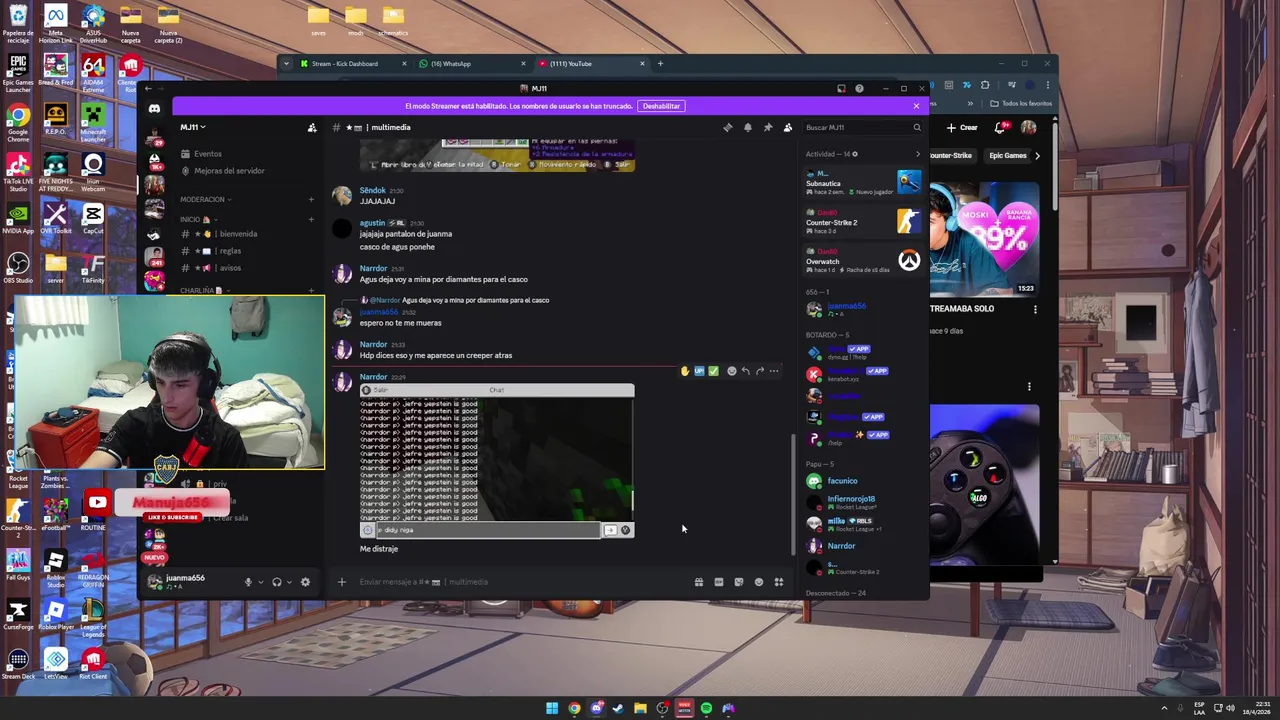Open more options on hovered message
1280x720 pixels.
click(x=774, y=371)
